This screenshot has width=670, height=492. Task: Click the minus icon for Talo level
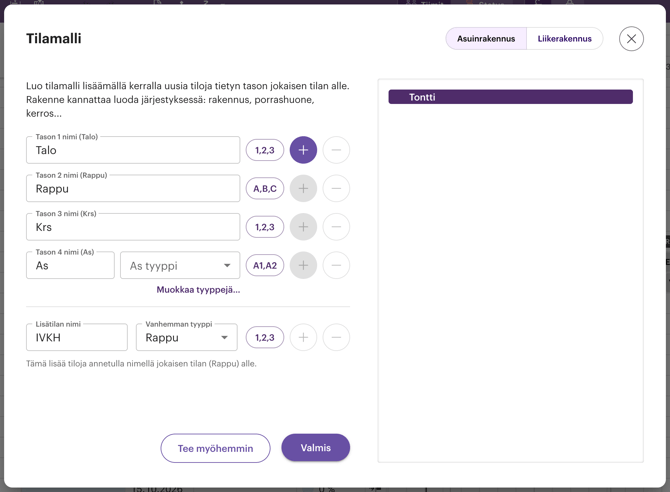pyautogui.click(x=336, y=150)
